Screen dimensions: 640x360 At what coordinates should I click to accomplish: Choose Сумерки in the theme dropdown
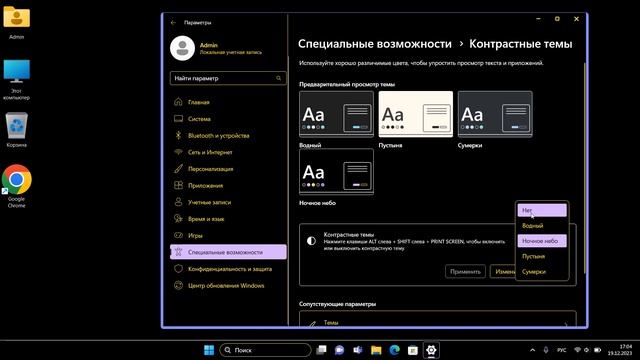[542, 271]
